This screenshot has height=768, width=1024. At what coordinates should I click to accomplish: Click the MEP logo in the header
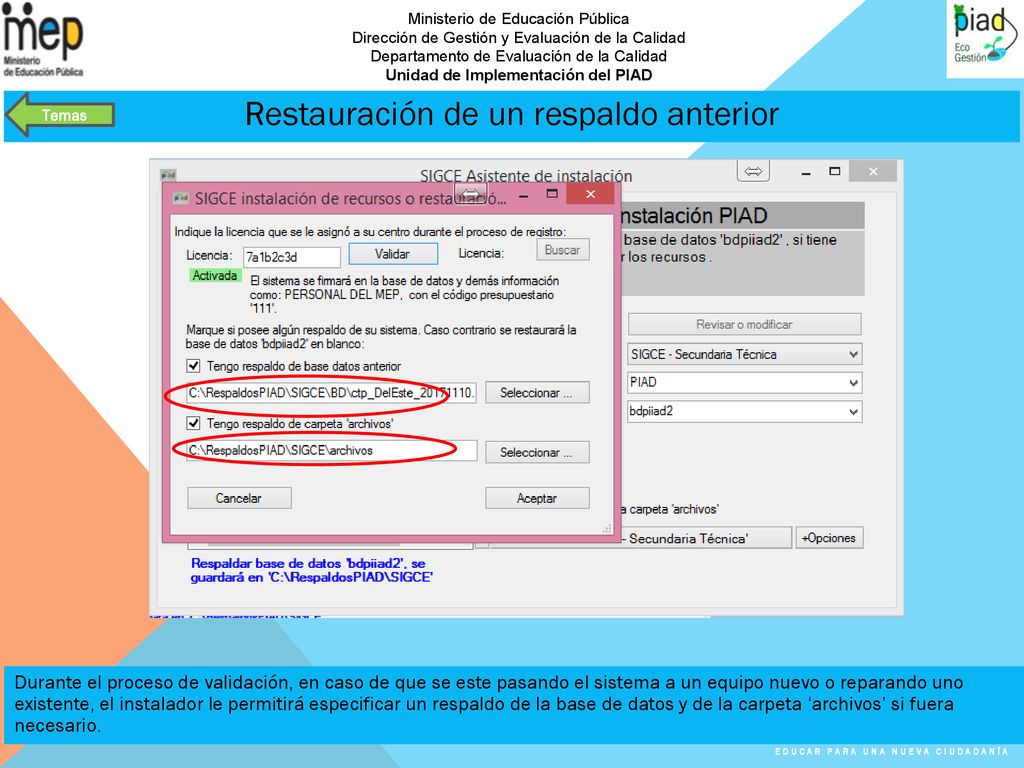(43, 40)
